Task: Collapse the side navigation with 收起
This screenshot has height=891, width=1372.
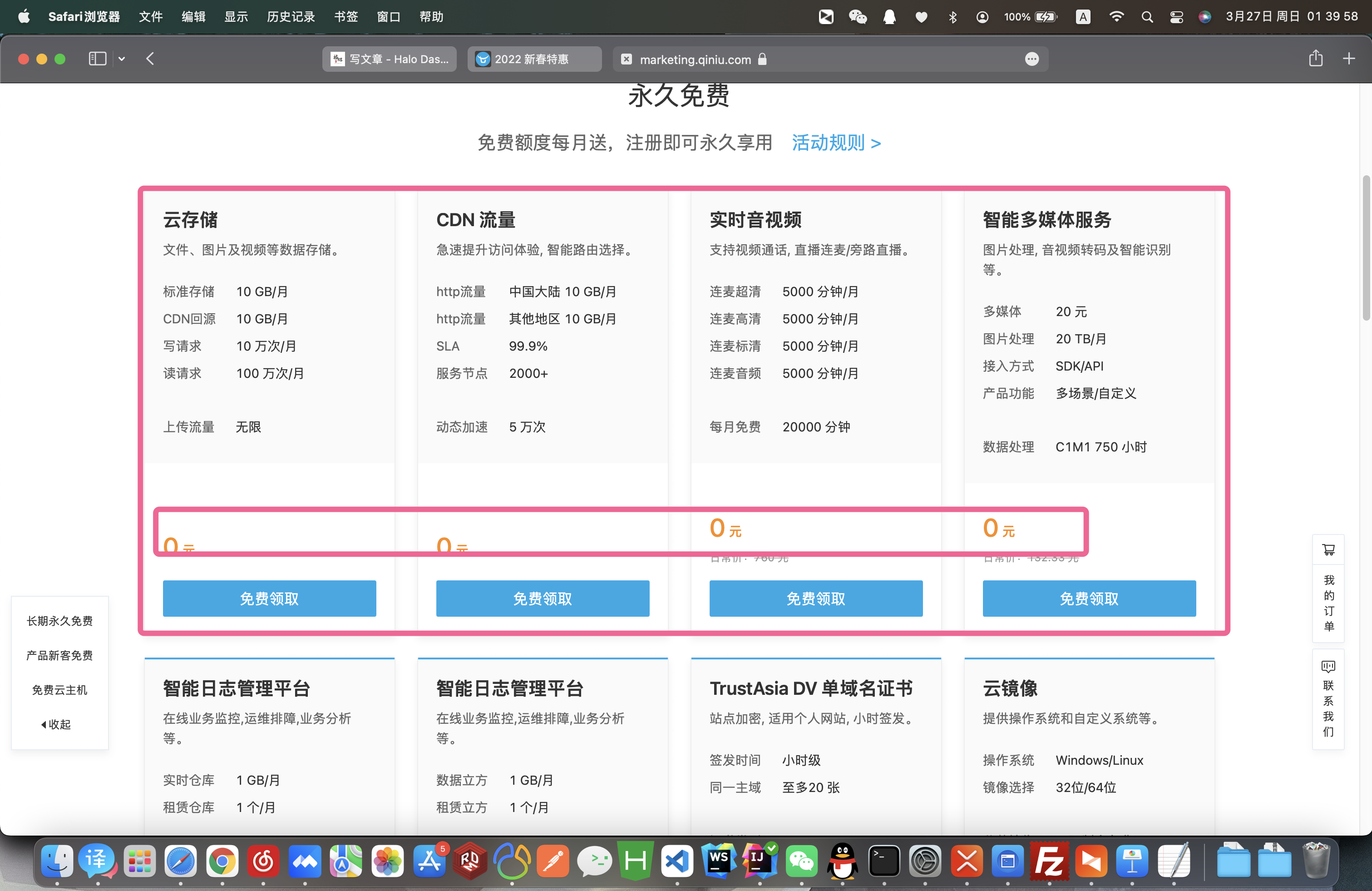Action: click(x=56, y=724)
